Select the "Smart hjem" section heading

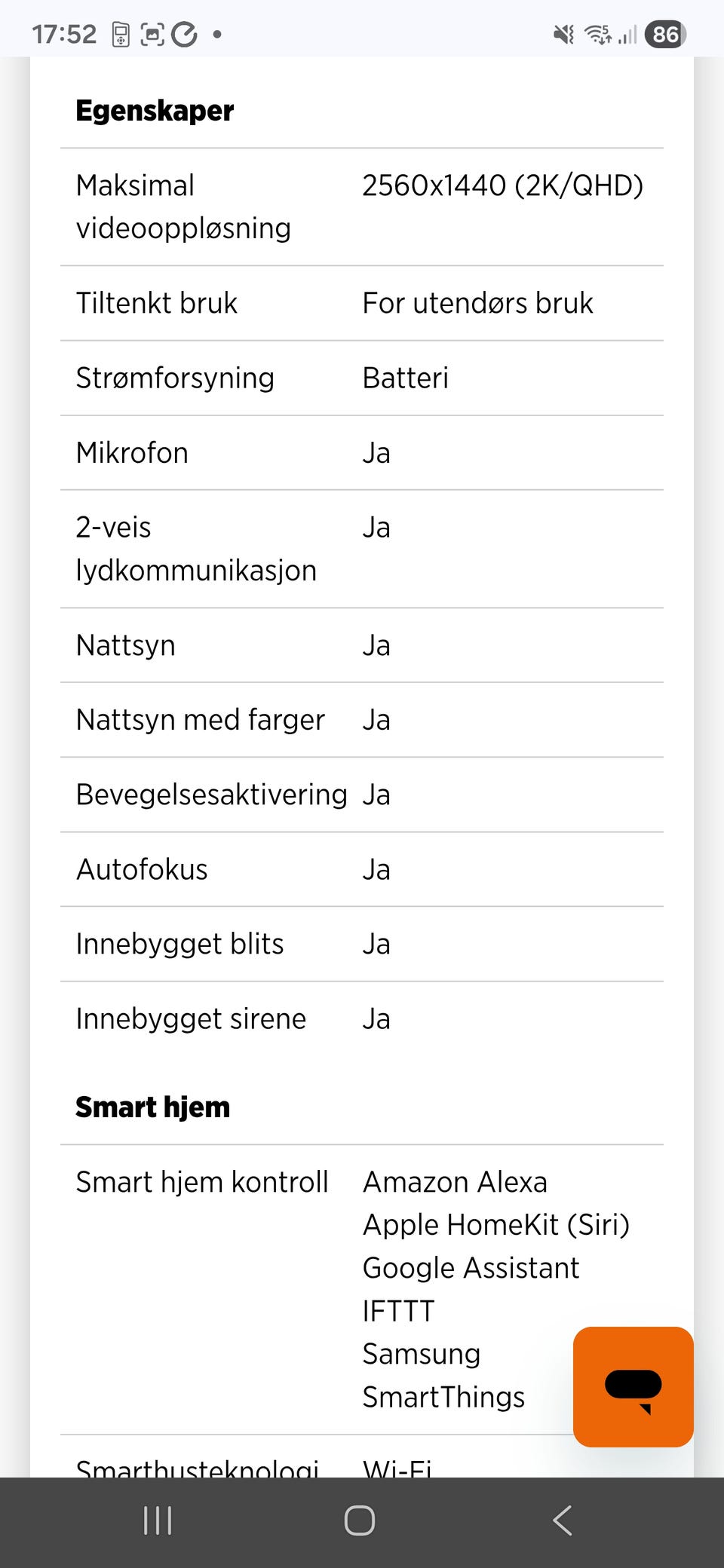[152, 1107]
